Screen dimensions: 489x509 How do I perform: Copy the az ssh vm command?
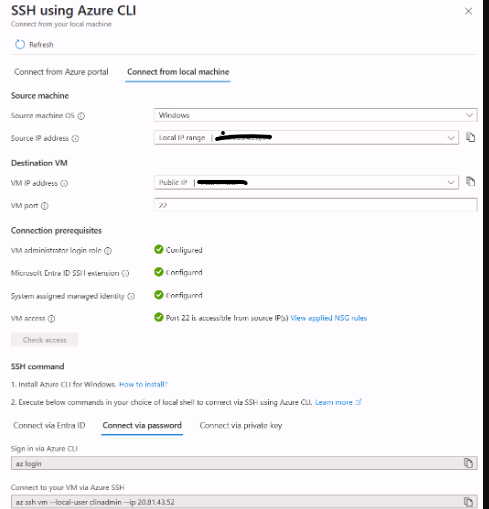coord(468,502)
